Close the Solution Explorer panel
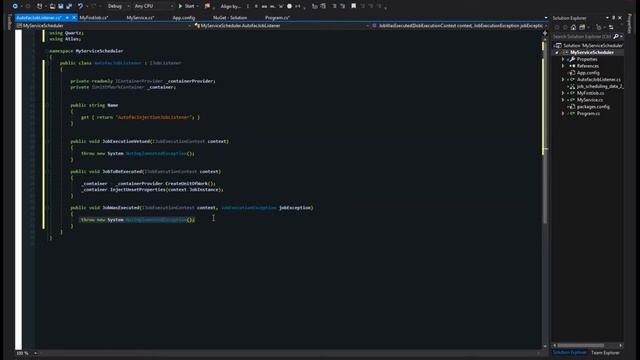The height and width of the screenshot is (360, 640). [x=620, y=18]
